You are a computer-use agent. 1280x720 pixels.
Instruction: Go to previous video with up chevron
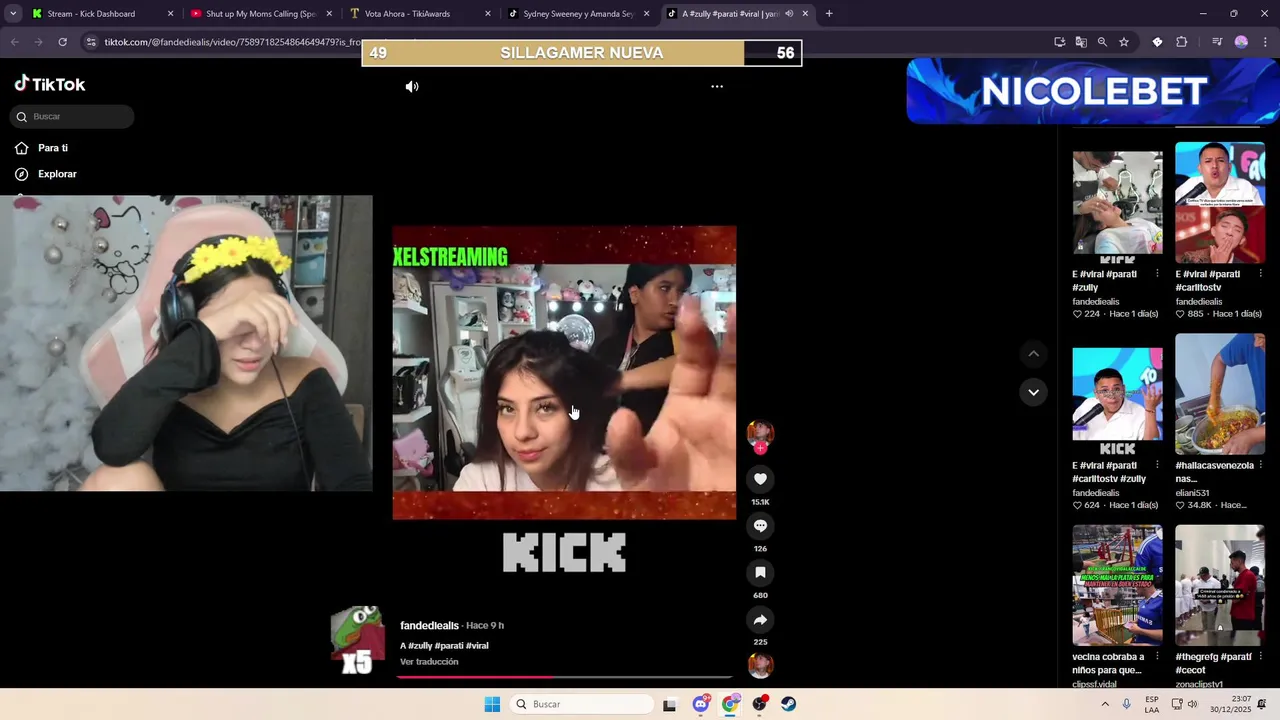[x=1033, y=354]
